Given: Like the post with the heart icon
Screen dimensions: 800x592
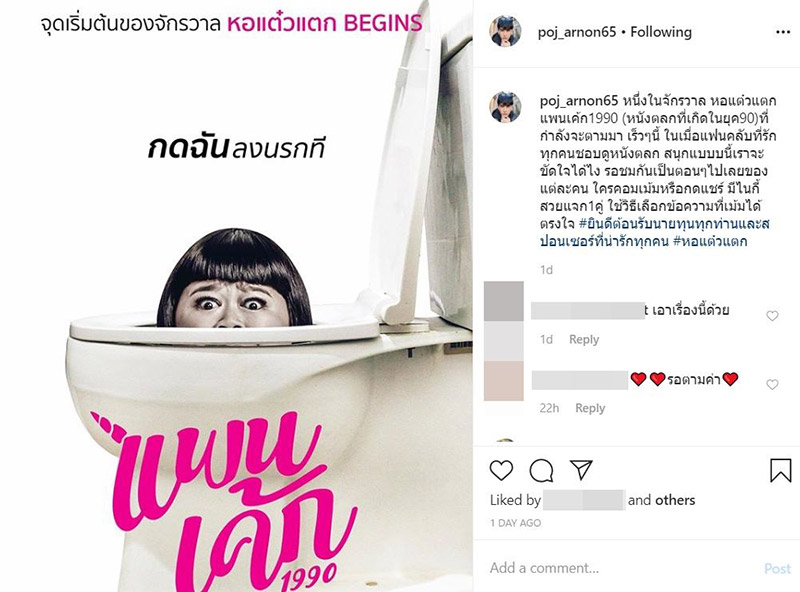Looking at the screenshot, I should 501,470.
